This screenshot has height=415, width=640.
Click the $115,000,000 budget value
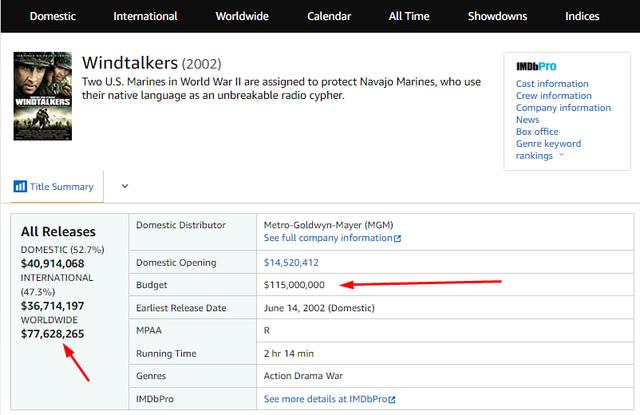(x=294, y=285)
